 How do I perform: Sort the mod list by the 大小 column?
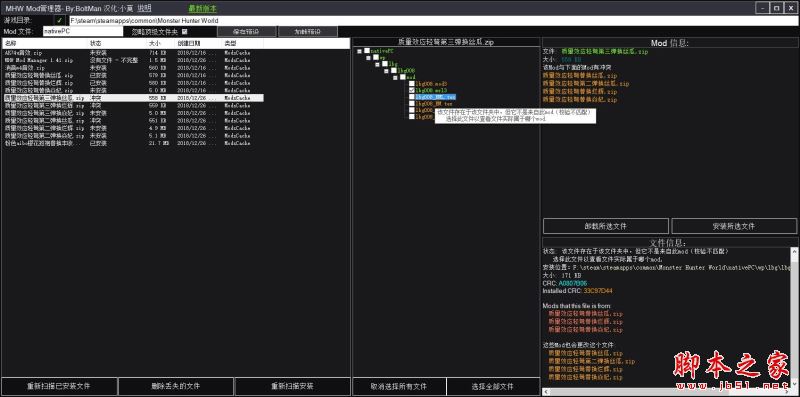pyautogui.click(x=161, y=44)
